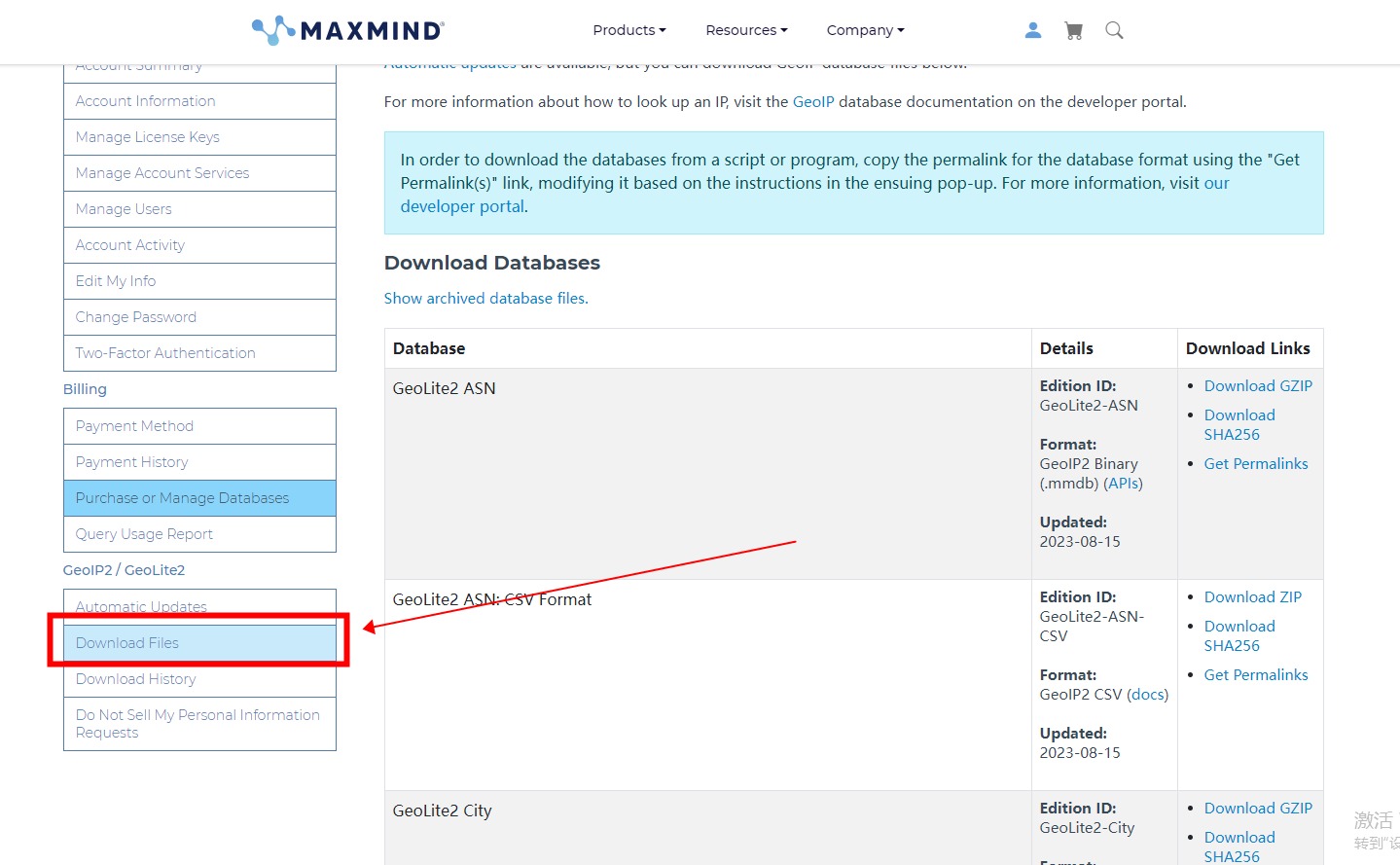The width and height of the screenshot is (1400, 865).
Task: Open Automatic Updates in sidebar
Action: [199, 607]
